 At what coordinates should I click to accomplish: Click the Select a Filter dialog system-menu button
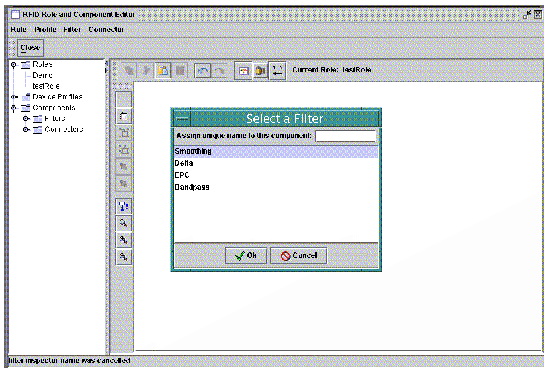182,119
